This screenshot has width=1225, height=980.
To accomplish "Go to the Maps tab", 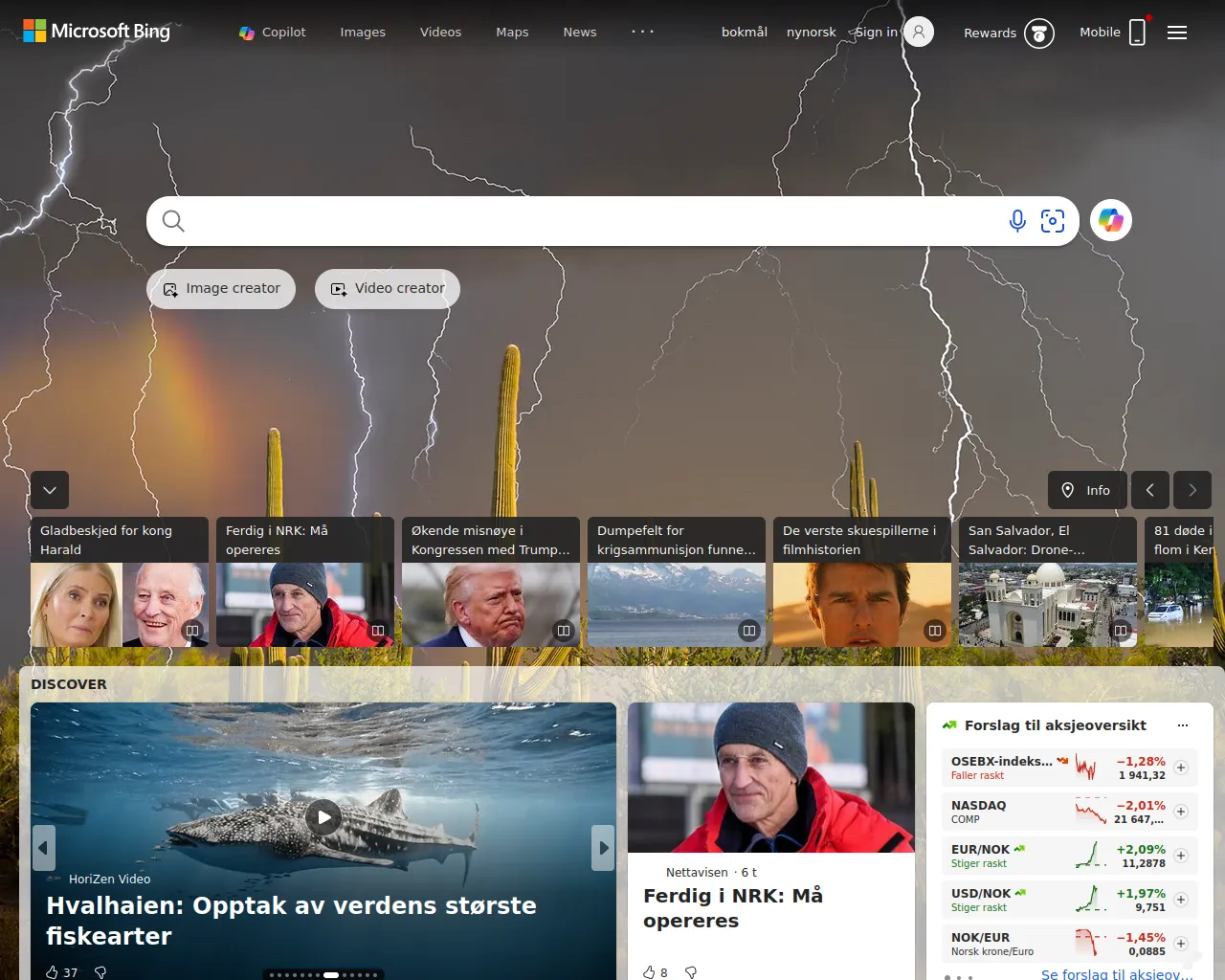I will coord(512,33).
